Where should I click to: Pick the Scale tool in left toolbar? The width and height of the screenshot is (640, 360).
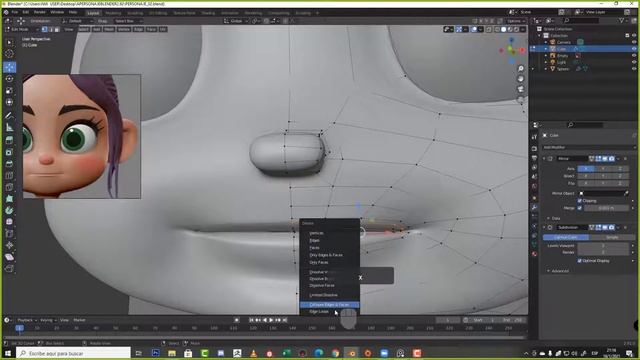click(9, 90)
